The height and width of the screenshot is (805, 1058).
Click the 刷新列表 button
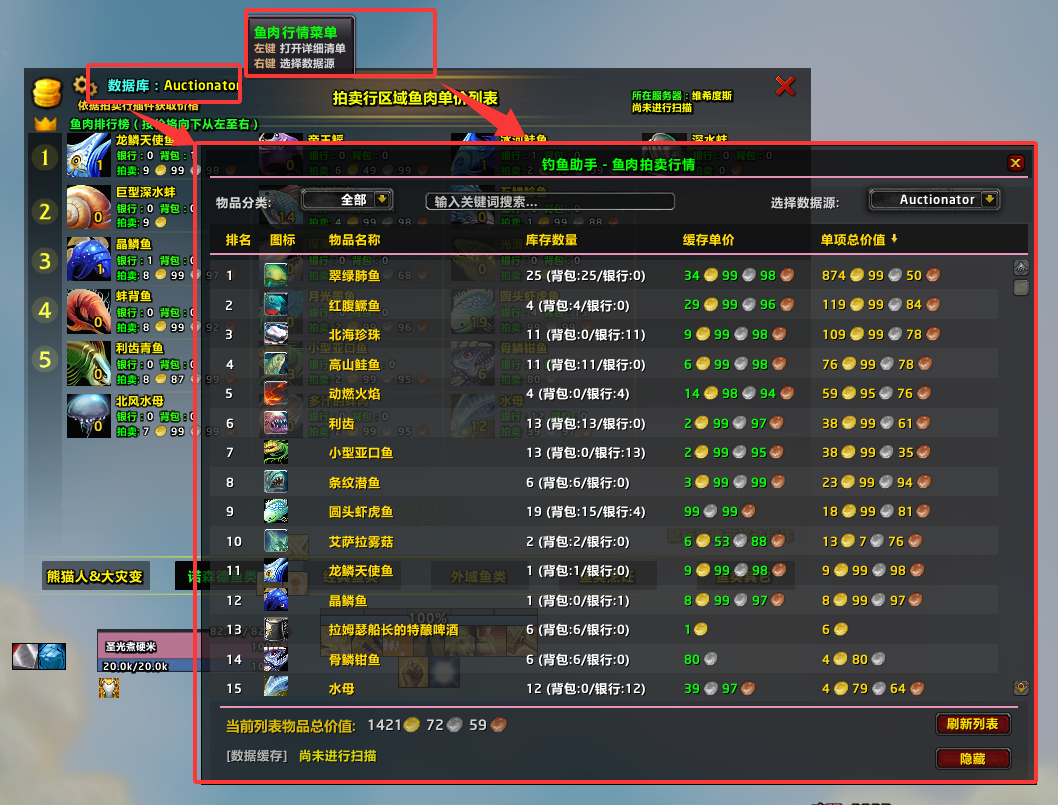click(972, 724)
